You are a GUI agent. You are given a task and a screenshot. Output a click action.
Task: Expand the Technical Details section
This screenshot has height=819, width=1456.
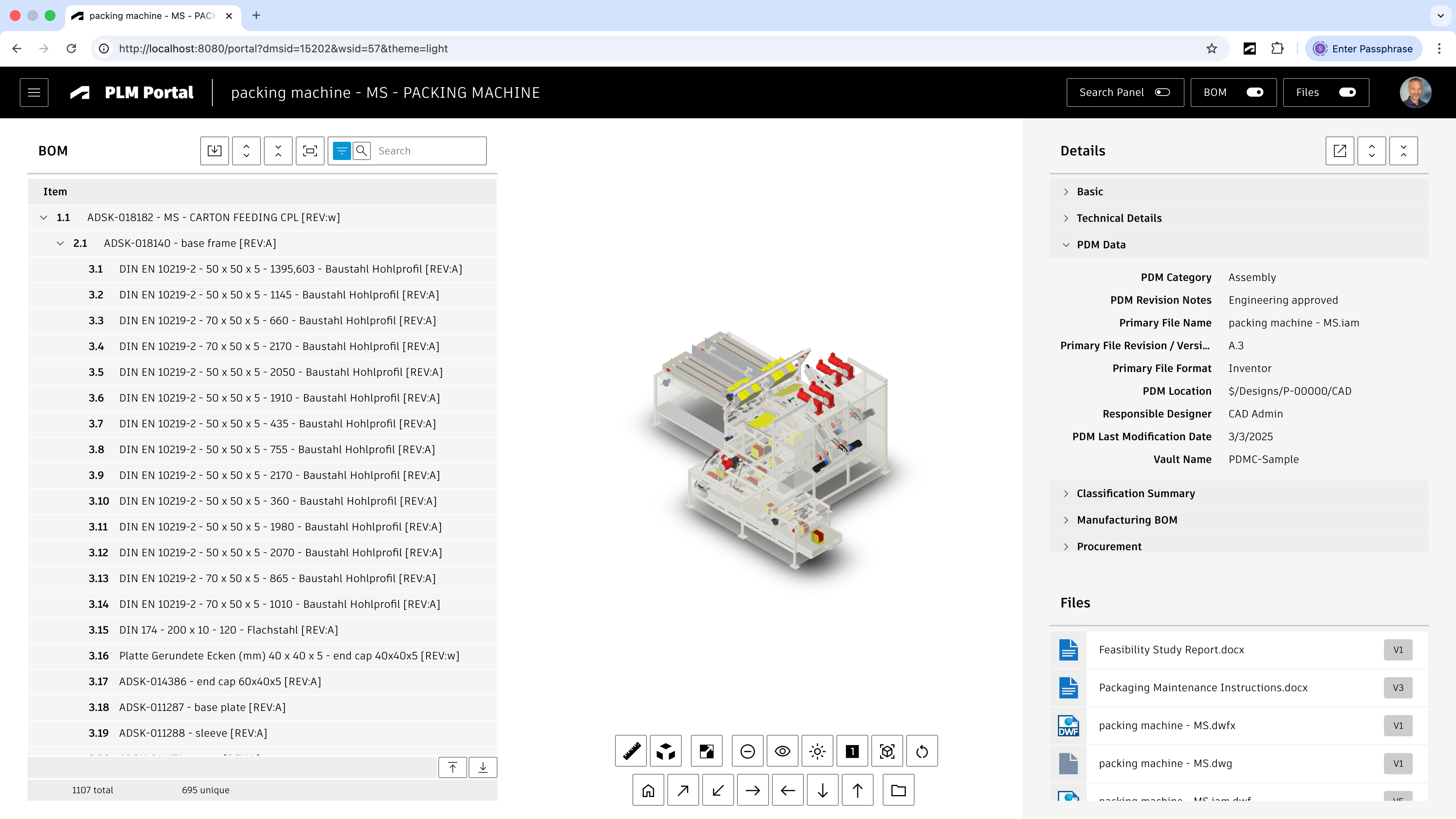tap(1119, 218)
